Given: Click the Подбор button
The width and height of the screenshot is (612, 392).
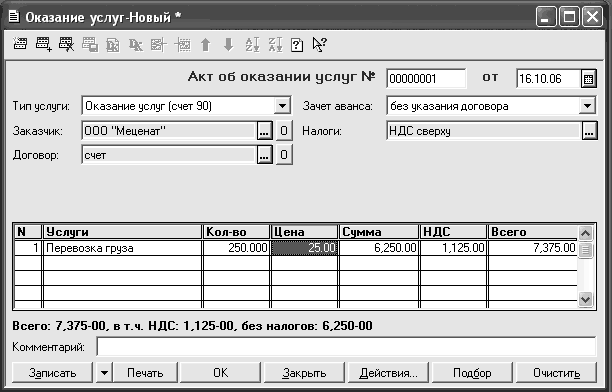Looking at the screenshot, I should (x=472, y=373).
